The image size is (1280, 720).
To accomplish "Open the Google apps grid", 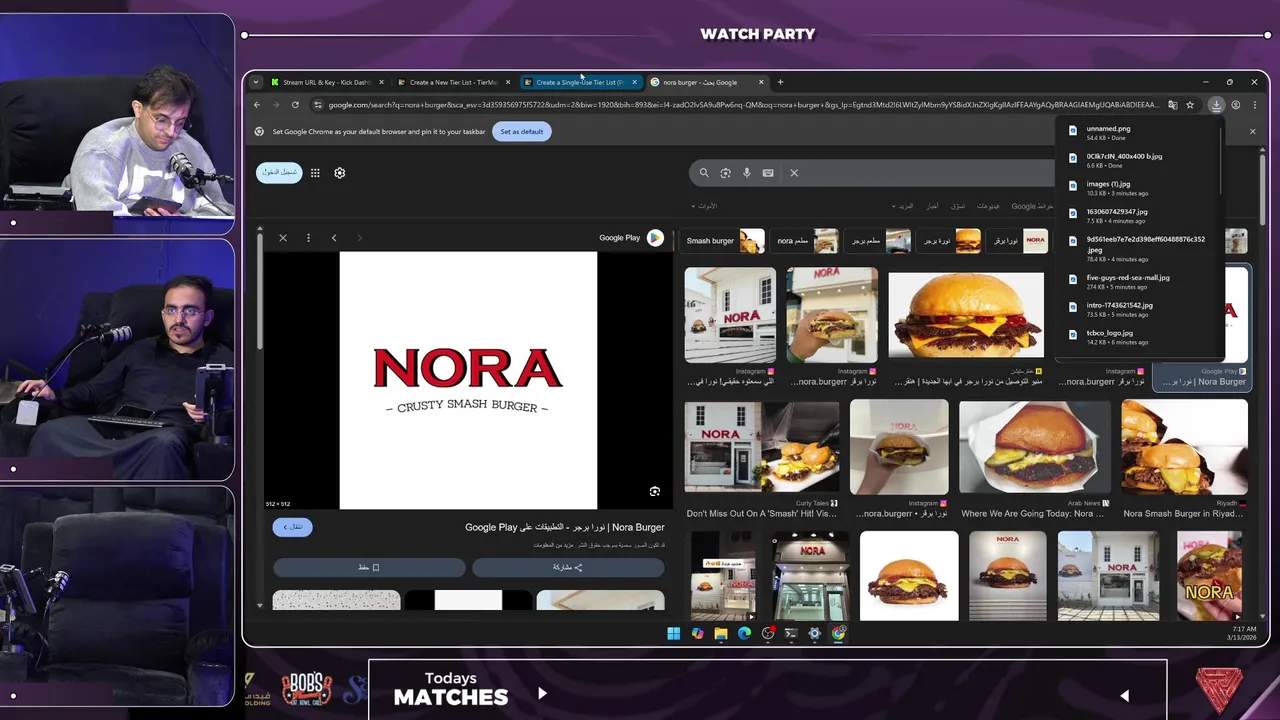I will click(x=315, y=173).
